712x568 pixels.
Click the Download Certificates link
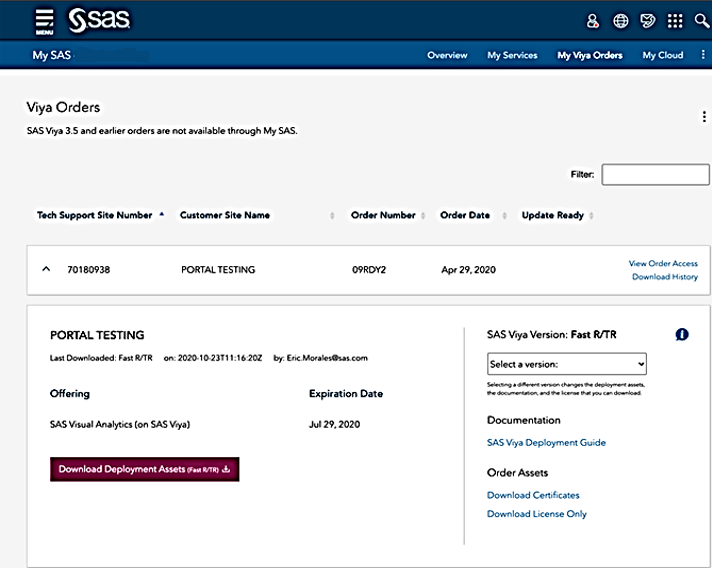[533, 495]
